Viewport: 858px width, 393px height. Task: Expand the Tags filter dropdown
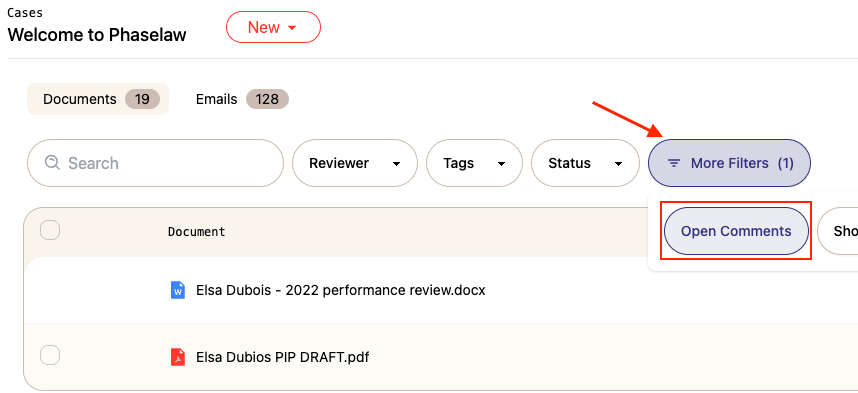pos(474,163)
